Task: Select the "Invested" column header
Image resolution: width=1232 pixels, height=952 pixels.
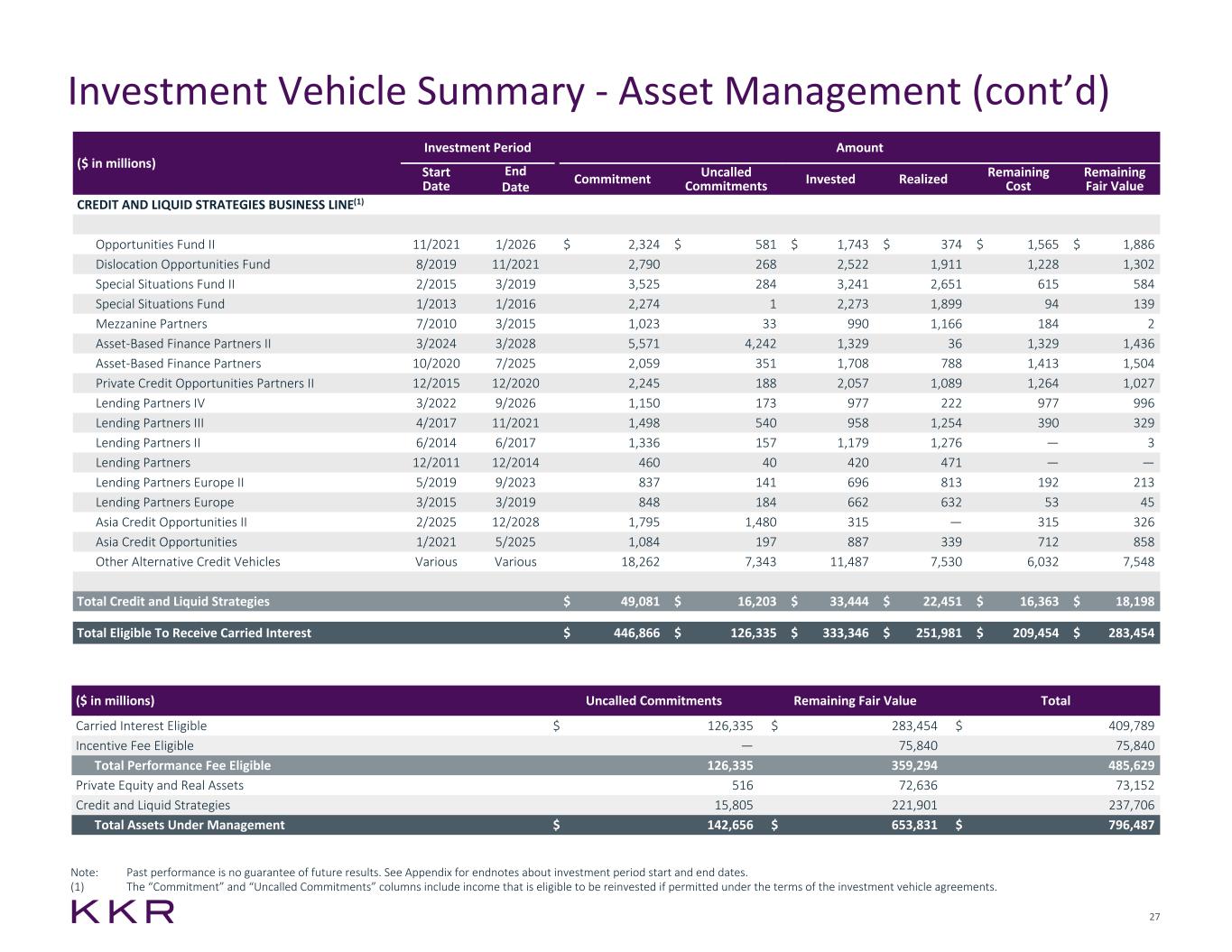Action: point(830,179)
